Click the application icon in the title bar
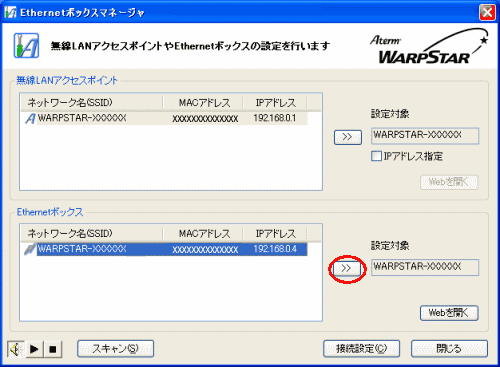Screen dimensions: 500x367 (x=10, y=13)
